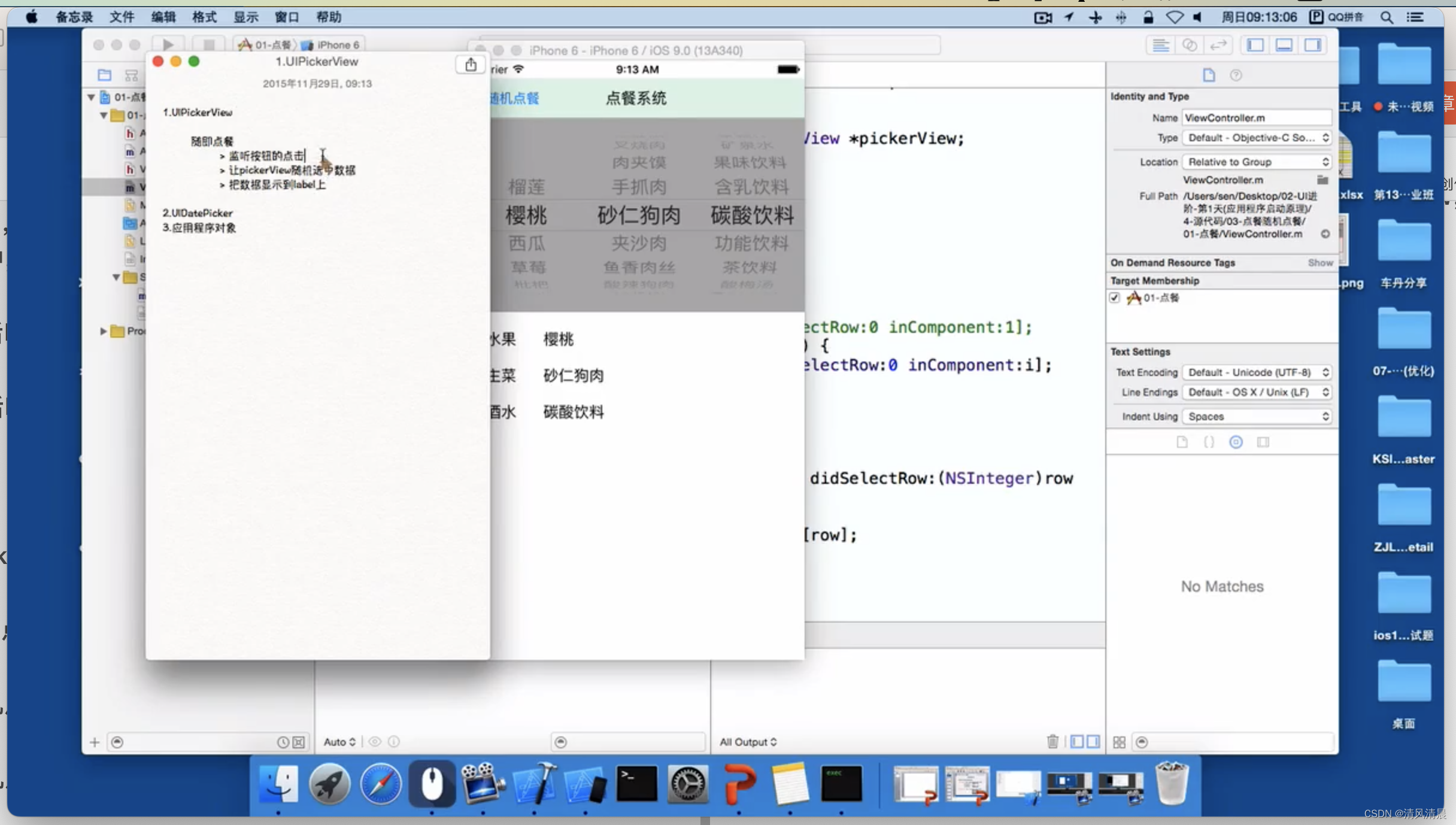
Task: Open Terminal from the Dock
Action: tap(636, 784)
